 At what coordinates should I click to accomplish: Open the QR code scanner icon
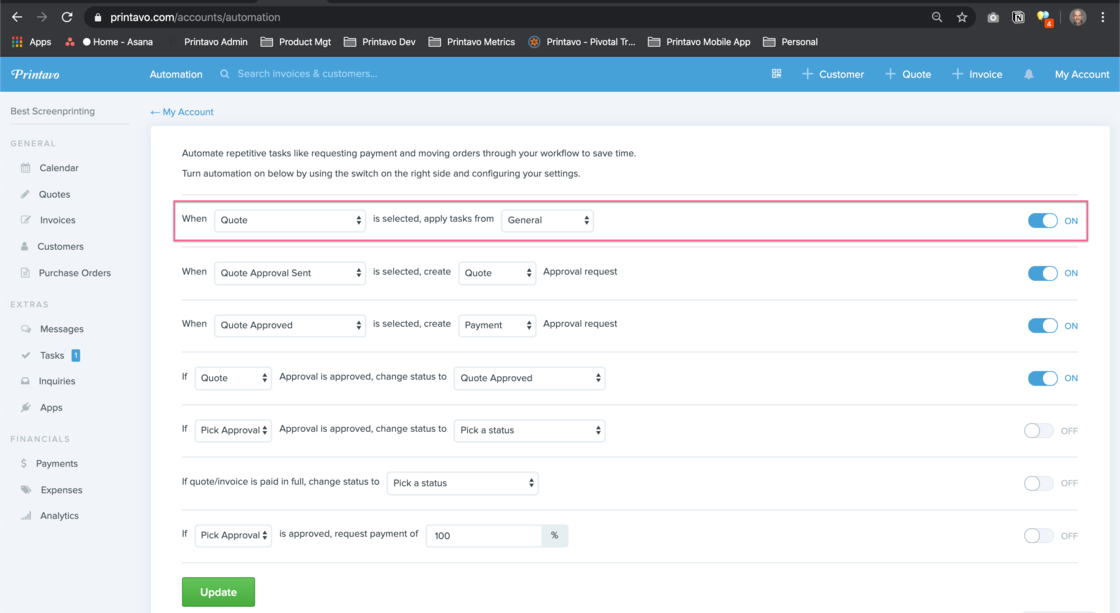(x=776, y=74)
